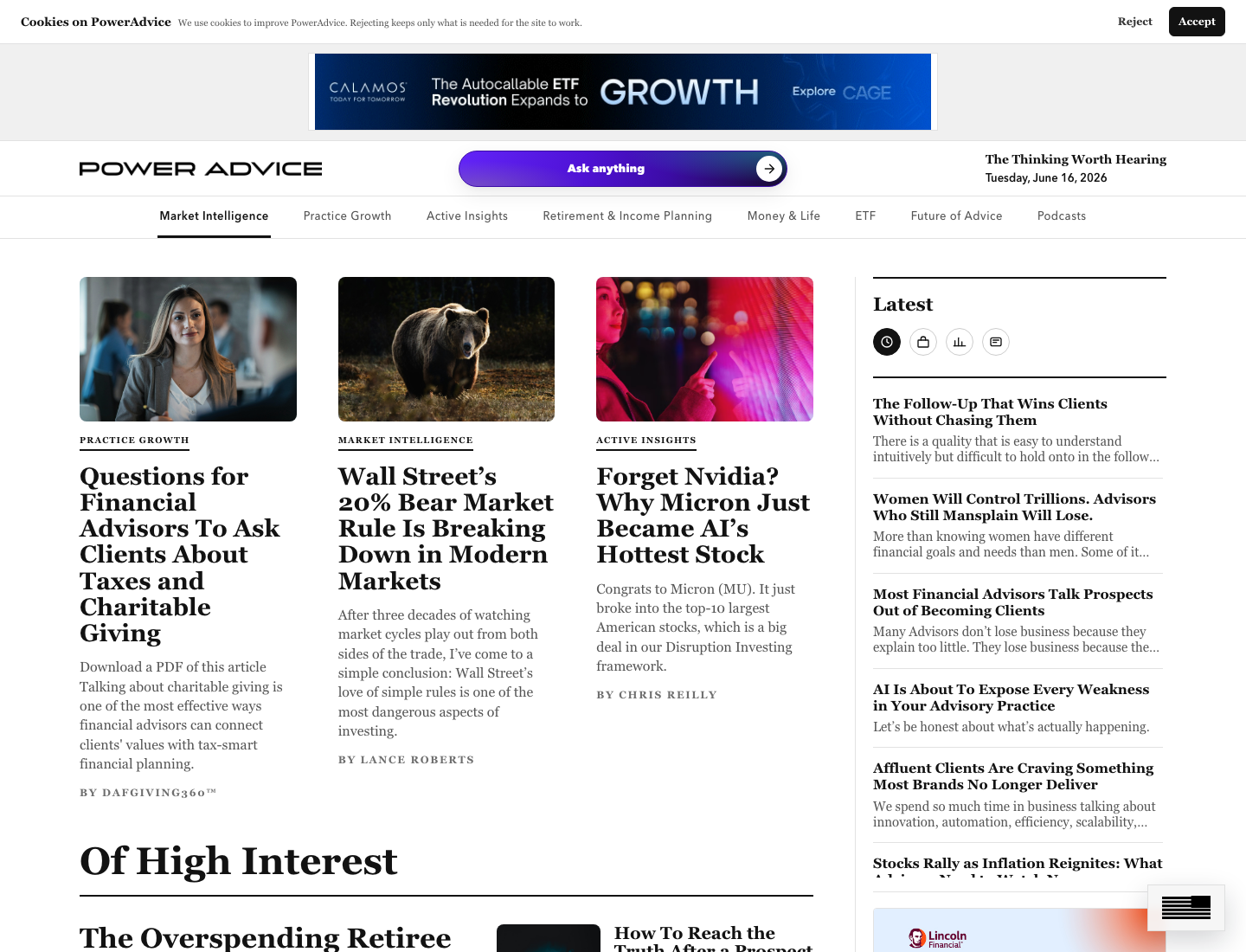
Task: Open How To Reach the Truth article
Action: (x=713, y=938)
